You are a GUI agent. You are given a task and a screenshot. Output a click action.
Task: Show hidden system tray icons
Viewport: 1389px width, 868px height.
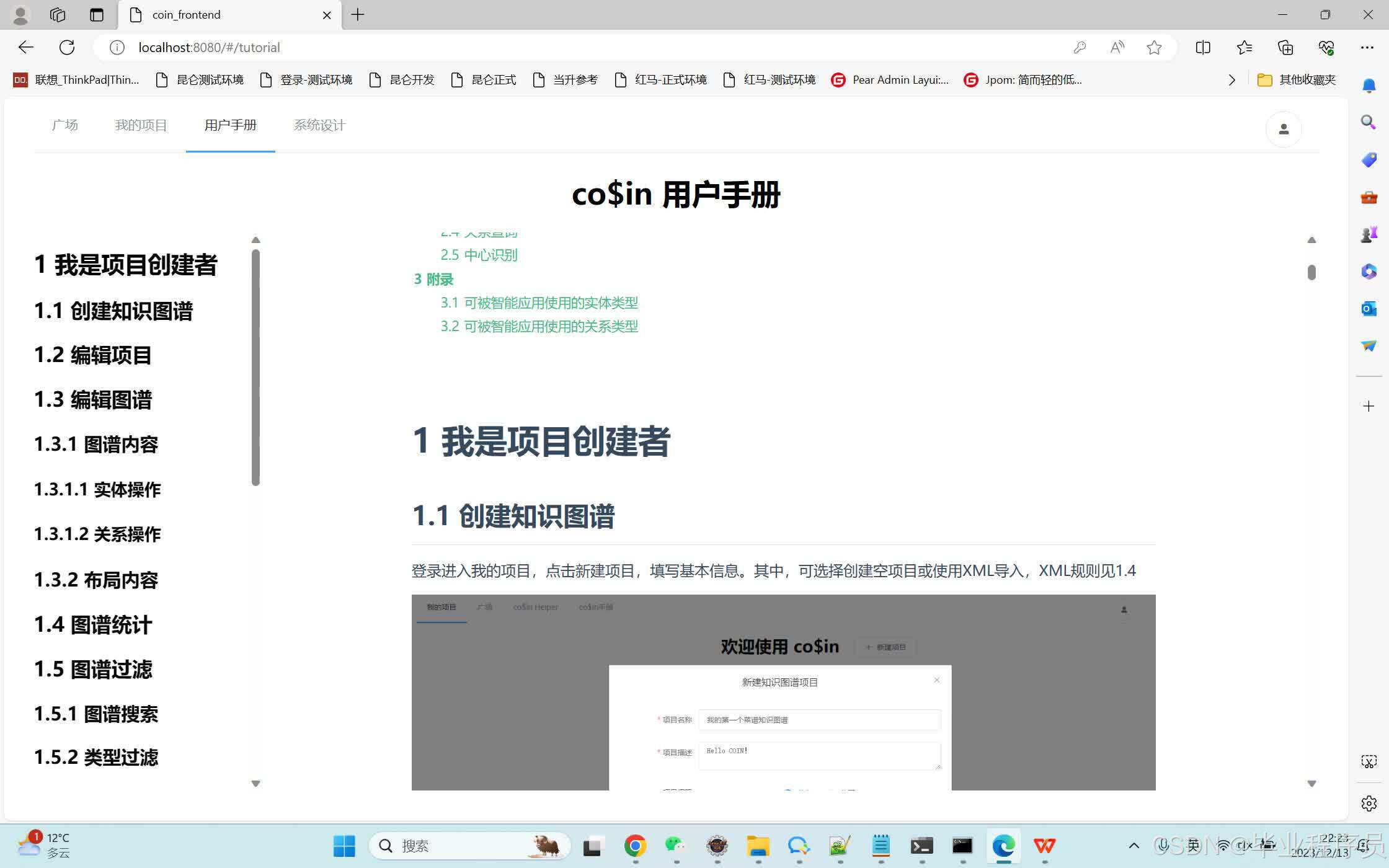[x=1134, y=846]
